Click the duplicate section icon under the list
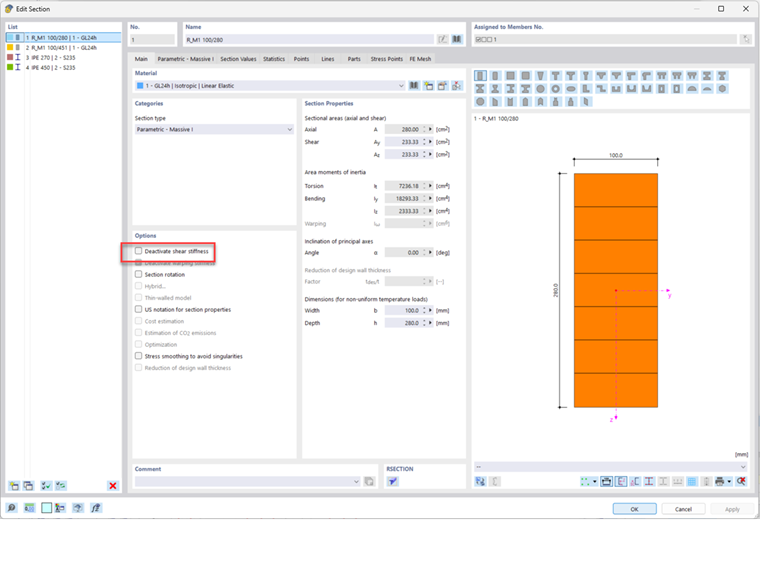Image resolution: width=760 pixels, height=570 pixels. (x=29, y=486)
